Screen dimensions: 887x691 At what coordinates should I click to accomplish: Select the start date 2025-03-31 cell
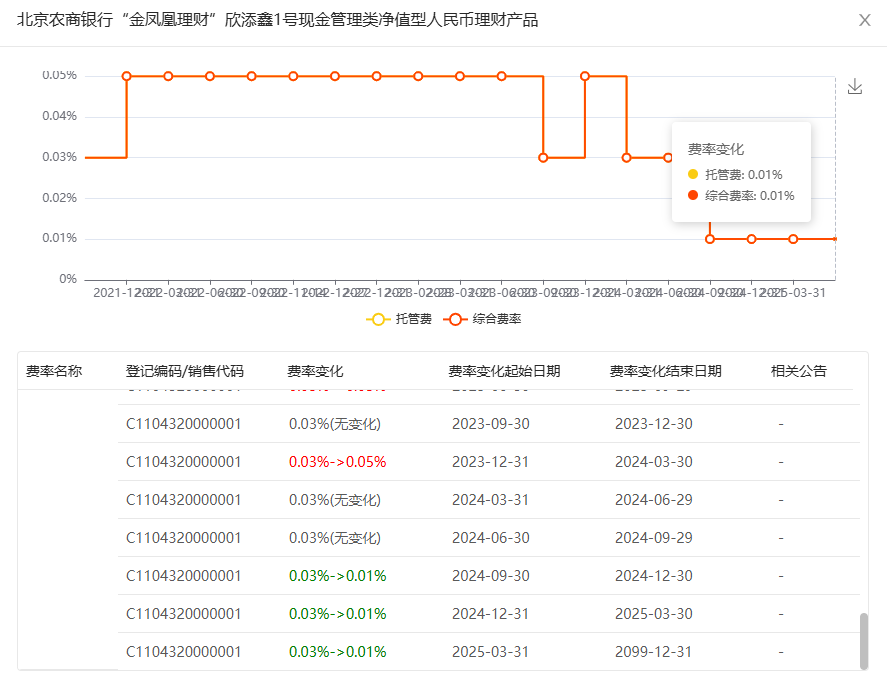[x=490, y=651]
